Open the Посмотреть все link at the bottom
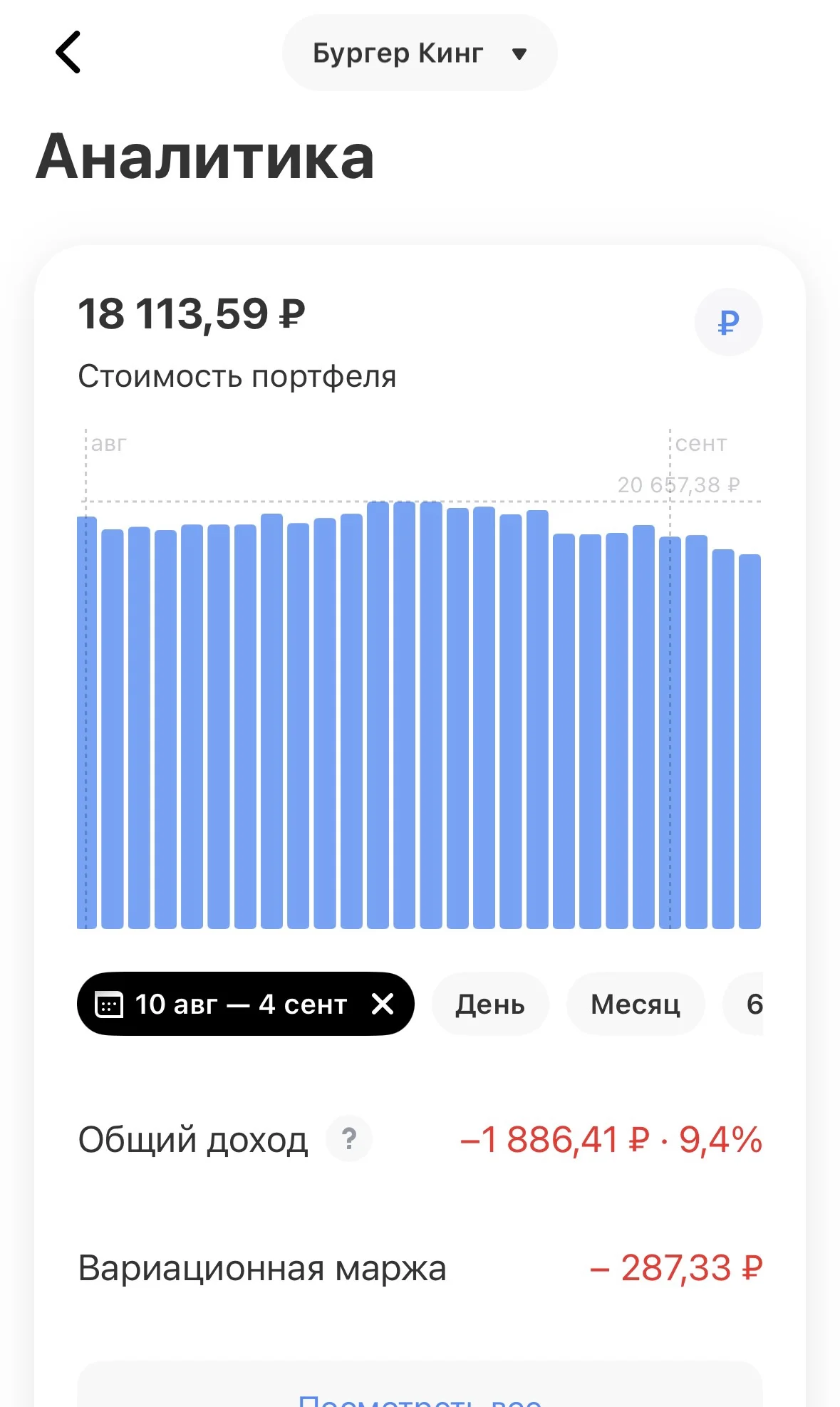Screen dimensions: 840x1407 420,1399
